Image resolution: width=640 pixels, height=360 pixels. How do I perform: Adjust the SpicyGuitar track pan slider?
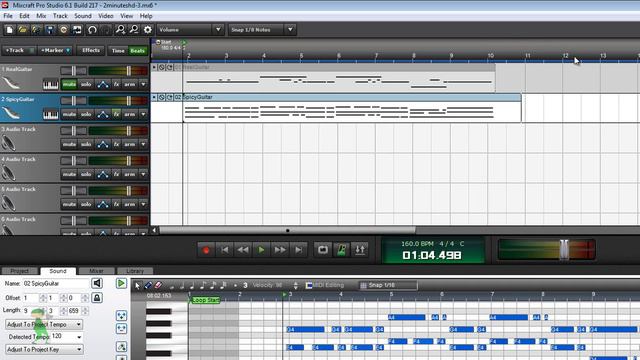(x=73, y=100)
